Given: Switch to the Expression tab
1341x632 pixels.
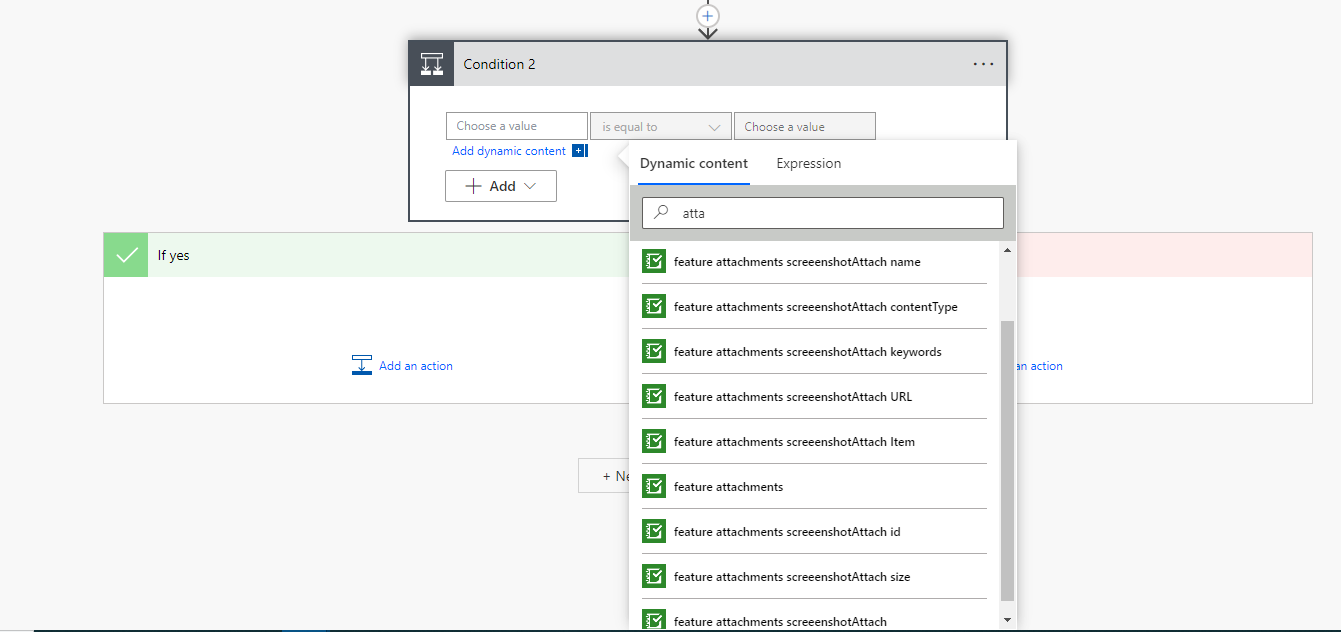Looking at the screenshot, I should point(808,163).
